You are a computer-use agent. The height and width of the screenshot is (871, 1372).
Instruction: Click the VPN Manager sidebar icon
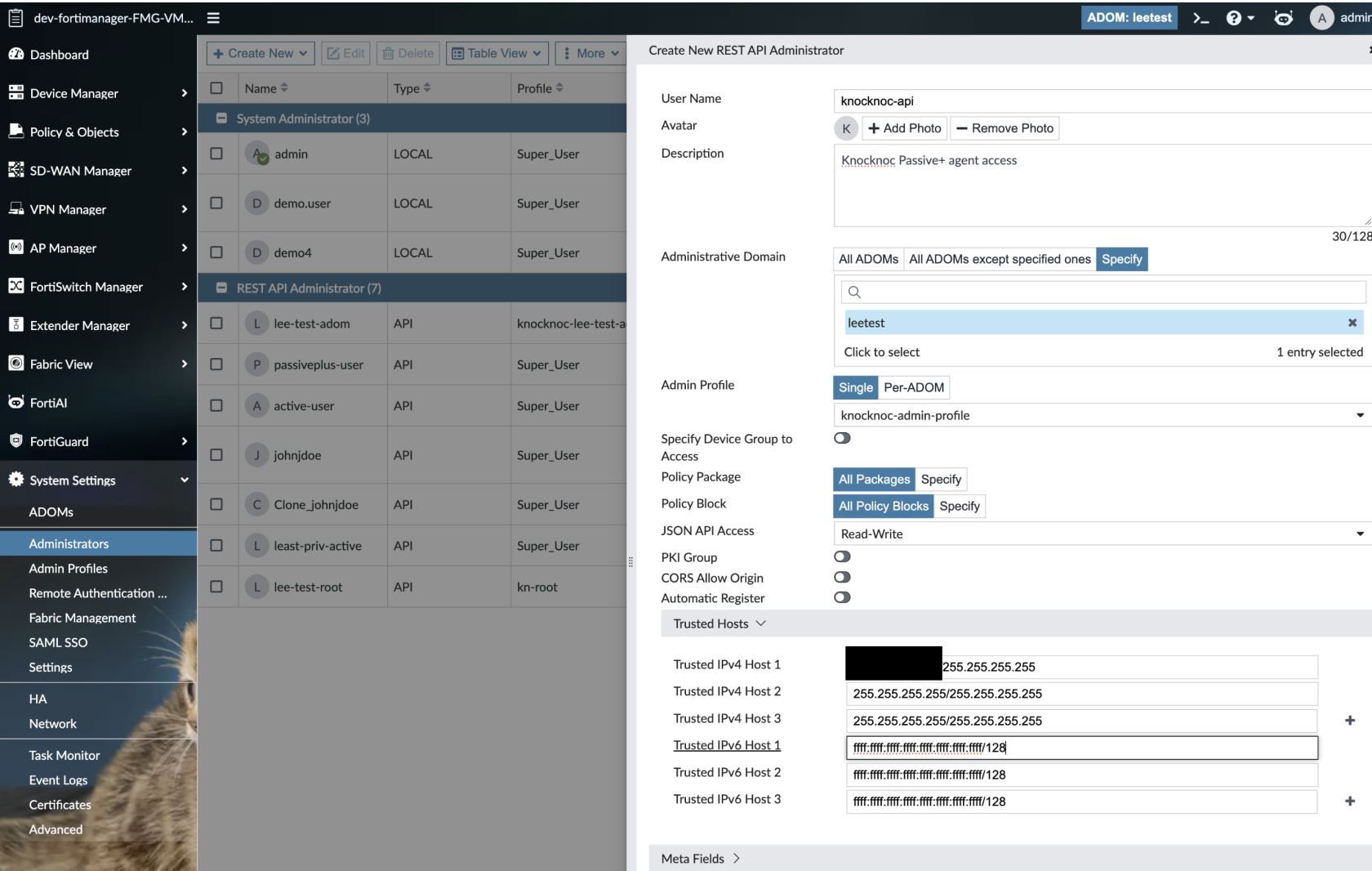[16, 208]
